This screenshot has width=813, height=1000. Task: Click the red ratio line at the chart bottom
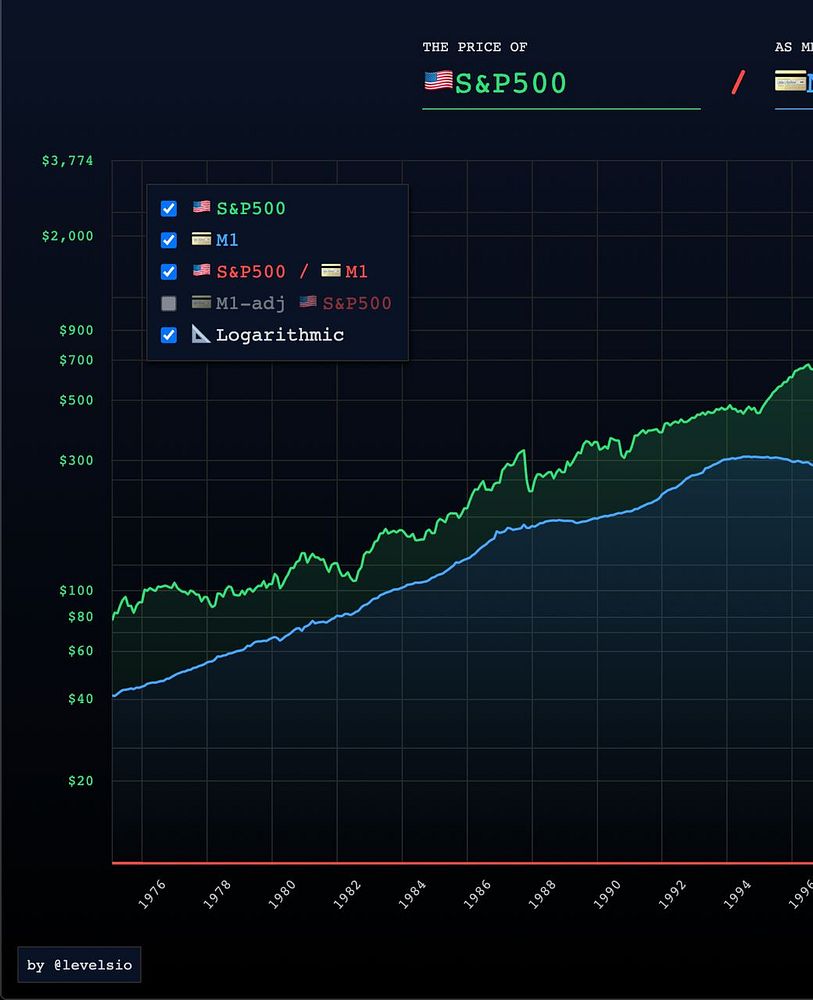coord(462,864)
